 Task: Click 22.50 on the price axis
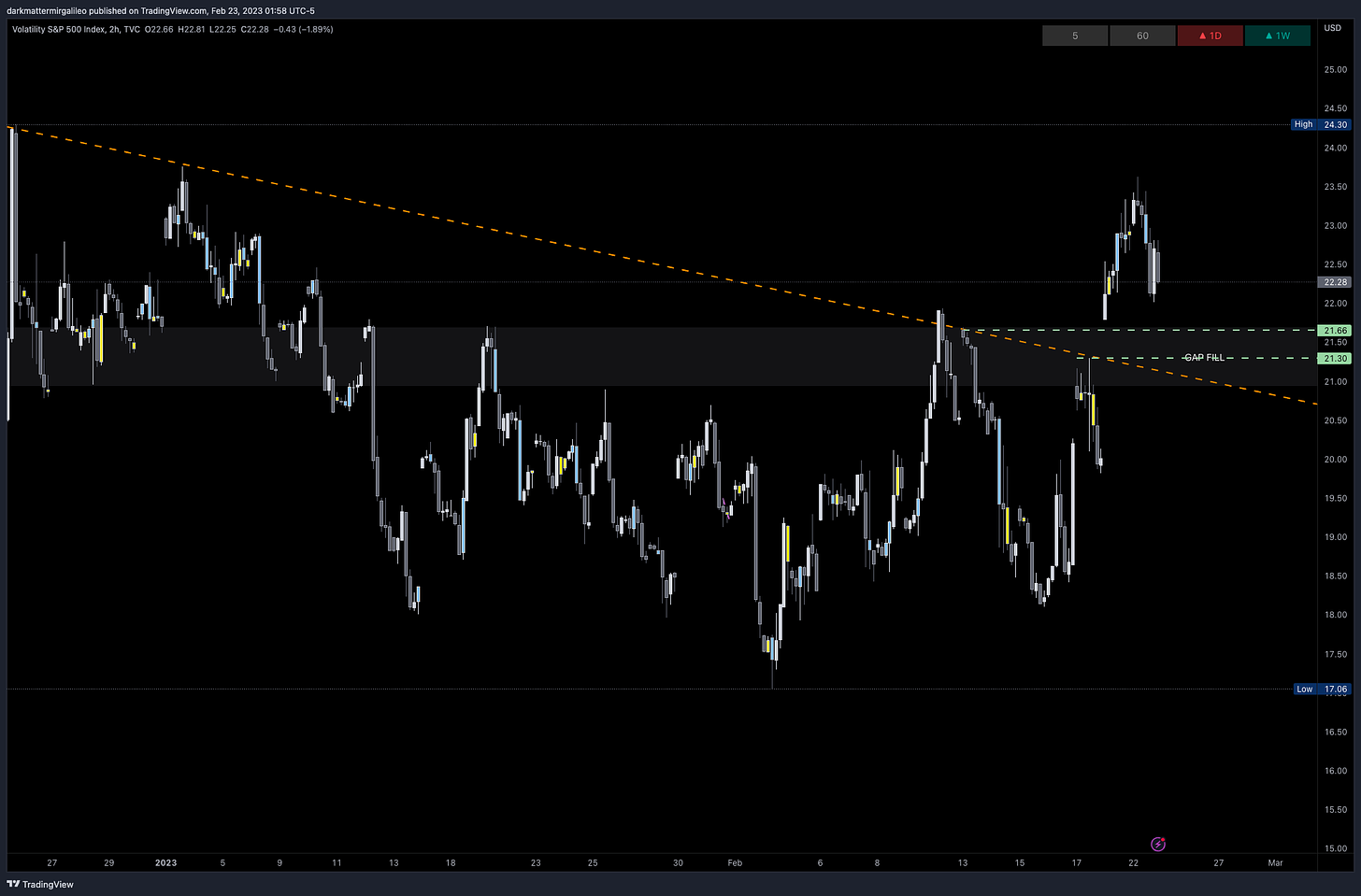click(1335, 264)
